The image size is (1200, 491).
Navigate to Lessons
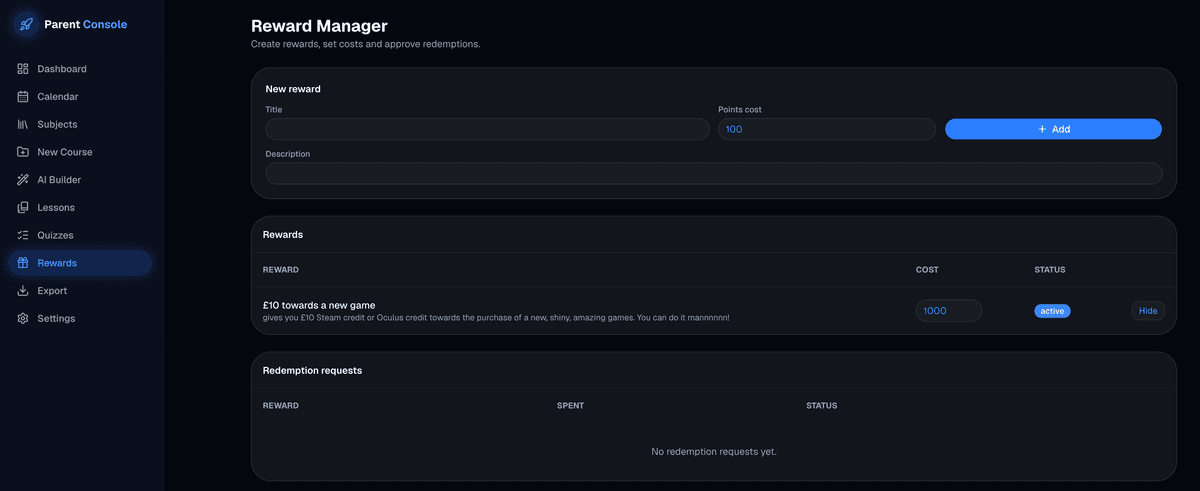point(80,208)
